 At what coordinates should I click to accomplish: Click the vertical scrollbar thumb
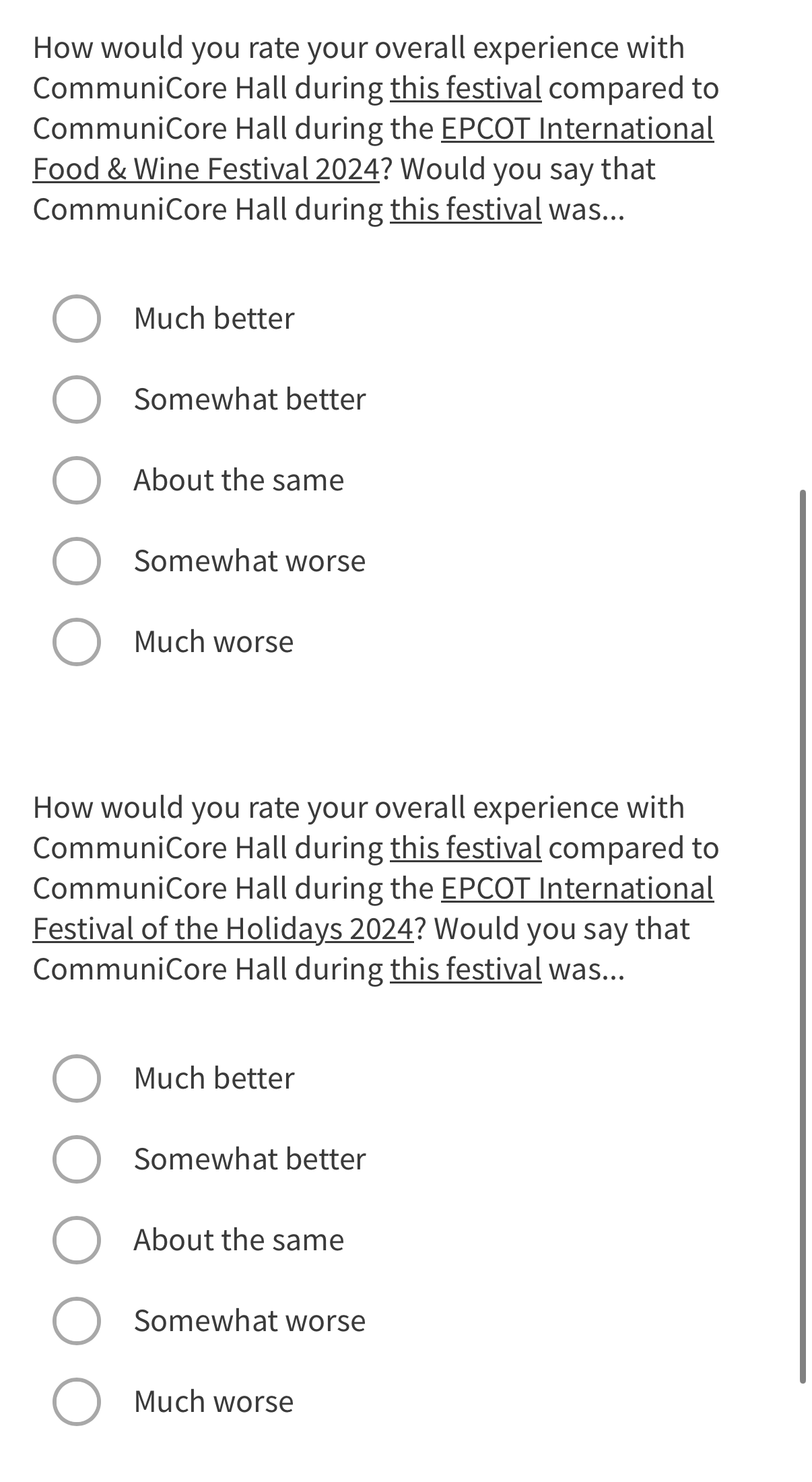click(803, 936)
